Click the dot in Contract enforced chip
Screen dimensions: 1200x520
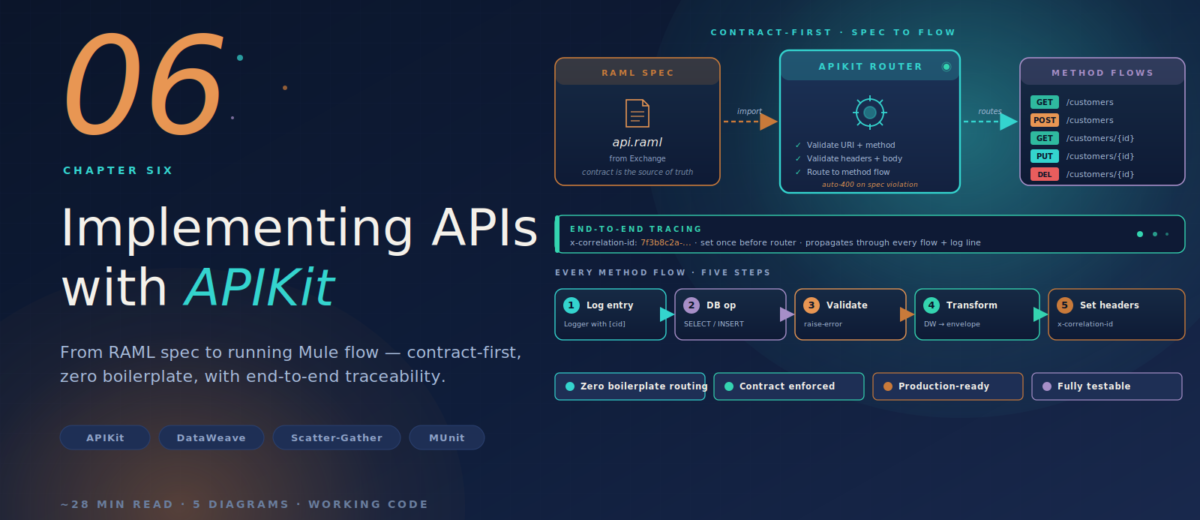click(728, 386)
